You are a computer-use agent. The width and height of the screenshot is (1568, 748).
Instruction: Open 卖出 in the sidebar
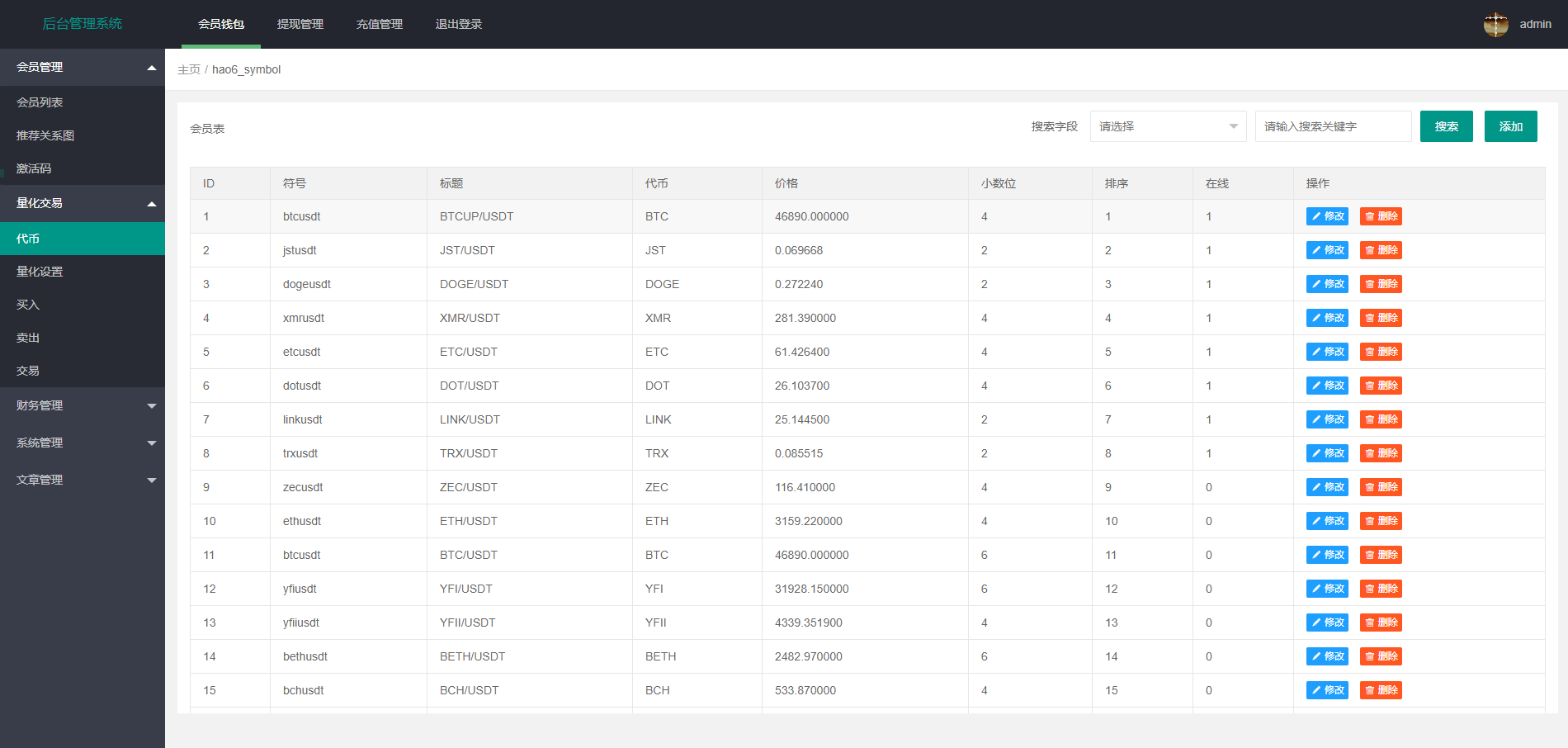tap(83, 338)
